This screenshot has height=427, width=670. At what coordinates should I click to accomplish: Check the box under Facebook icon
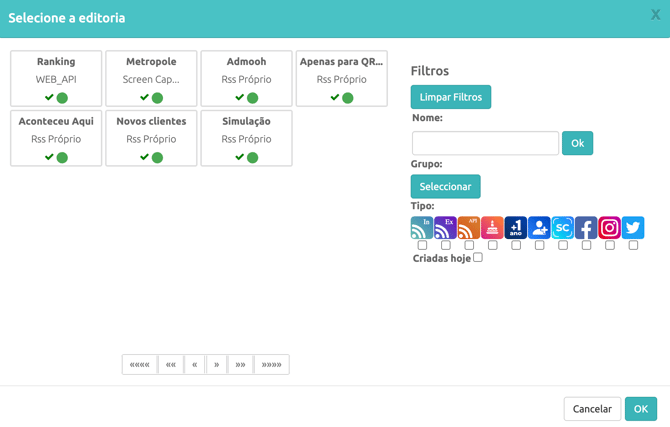[587, 245]
